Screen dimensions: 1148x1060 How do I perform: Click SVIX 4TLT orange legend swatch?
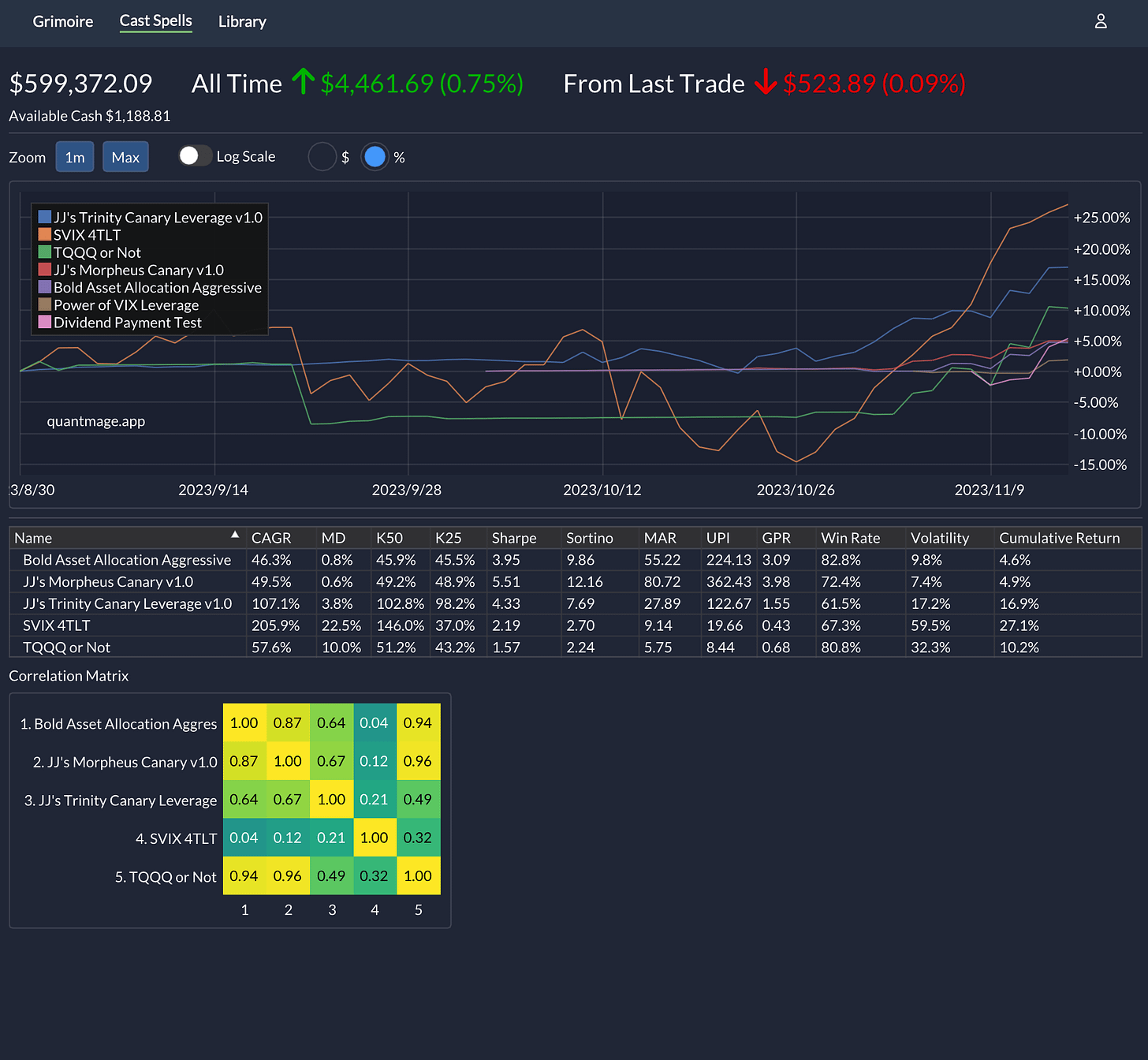pyautogui.click(x=45, y=234)
